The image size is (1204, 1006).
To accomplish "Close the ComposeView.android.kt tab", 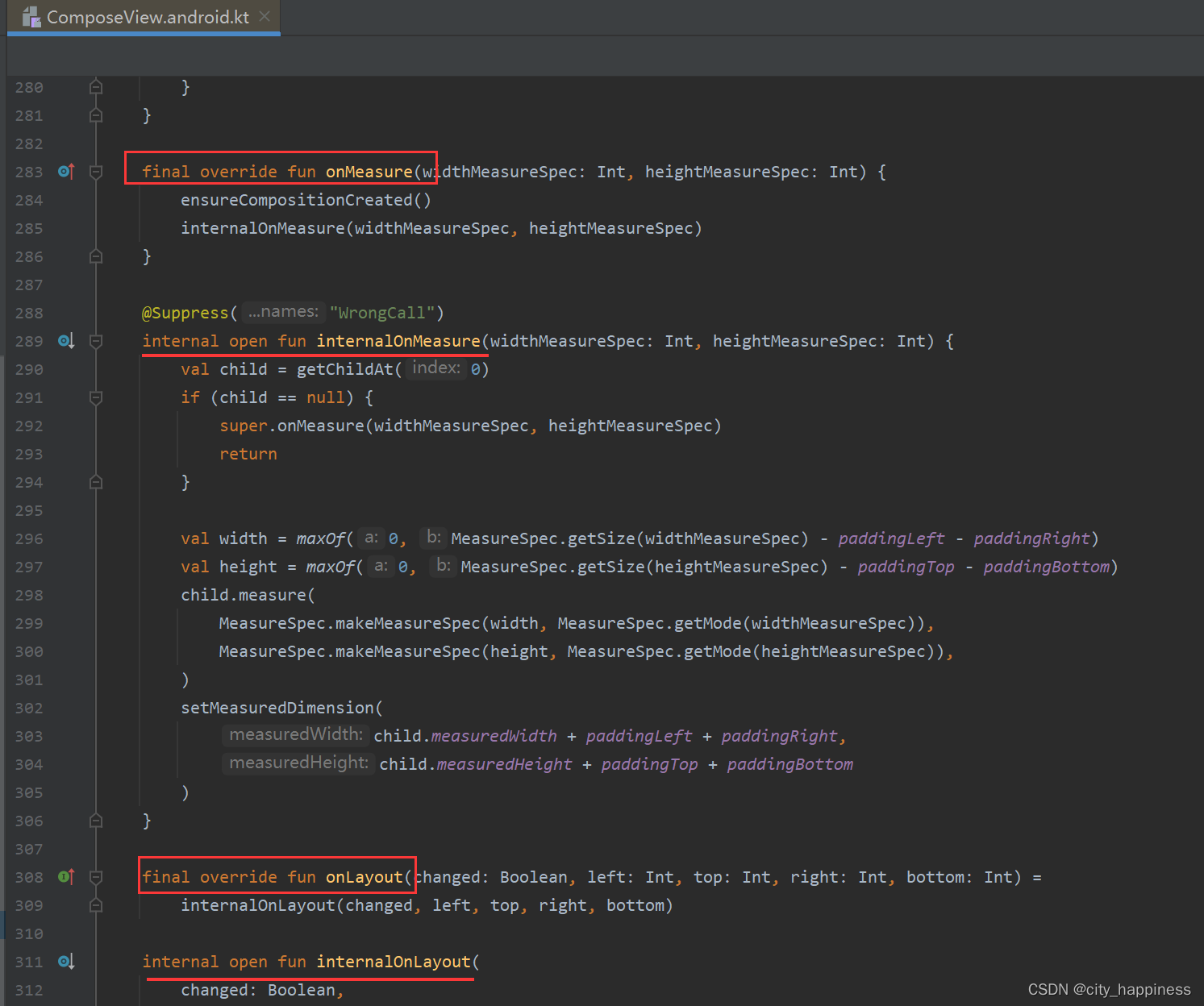I will point(265,16).
